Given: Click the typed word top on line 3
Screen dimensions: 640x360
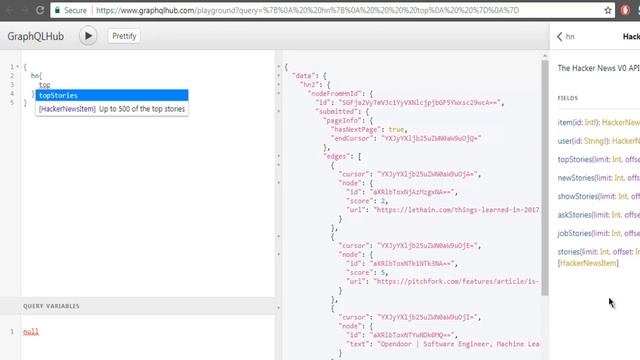Looking at the screenshot, I should pos(44,85).
